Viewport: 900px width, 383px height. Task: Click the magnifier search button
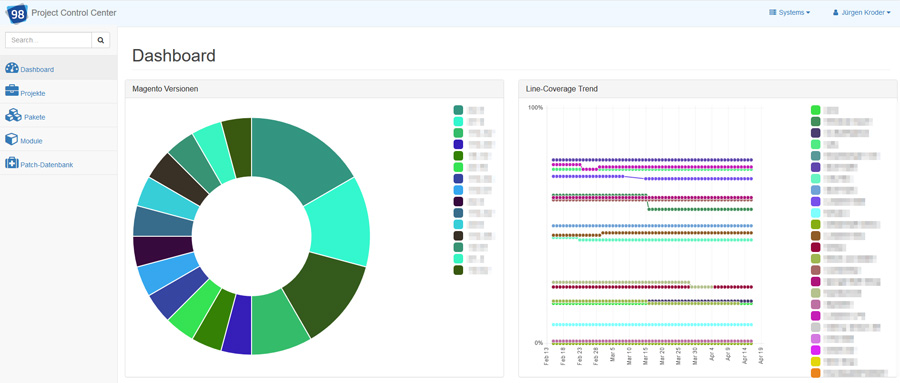[x=100, y=40]
